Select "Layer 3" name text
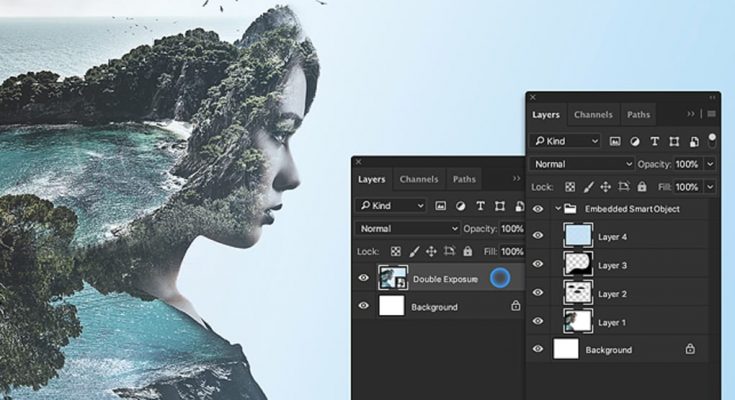This screenshot has height=400, width=735. coord(612,265)
